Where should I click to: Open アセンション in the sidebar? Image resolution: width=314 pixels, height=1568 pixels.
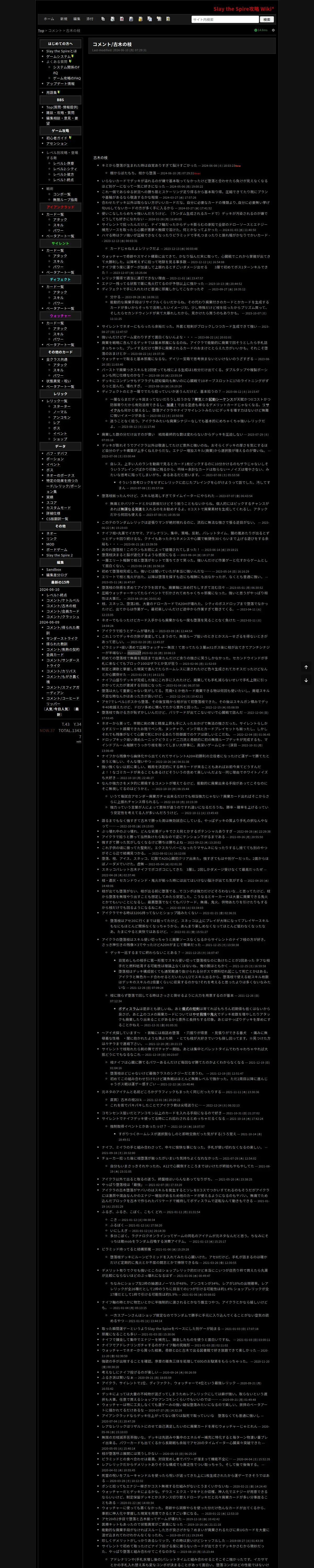pyautogui.click(x=57, y=144)
